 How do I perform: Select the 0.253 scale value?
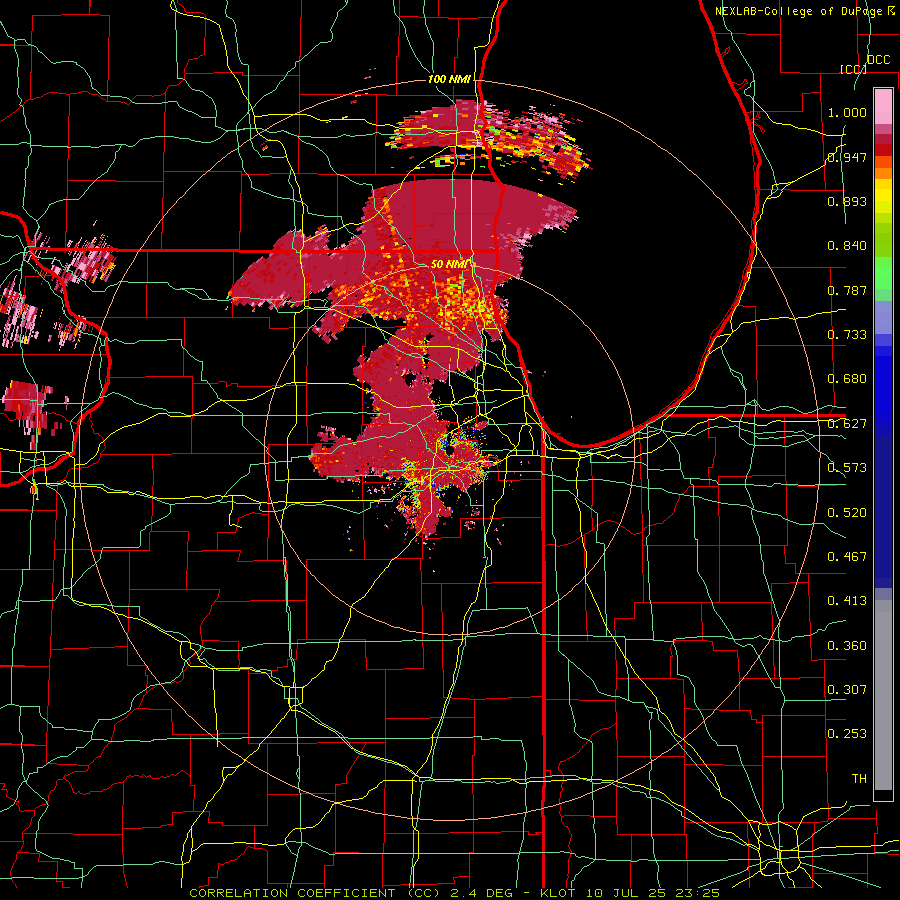pos(847,734)
